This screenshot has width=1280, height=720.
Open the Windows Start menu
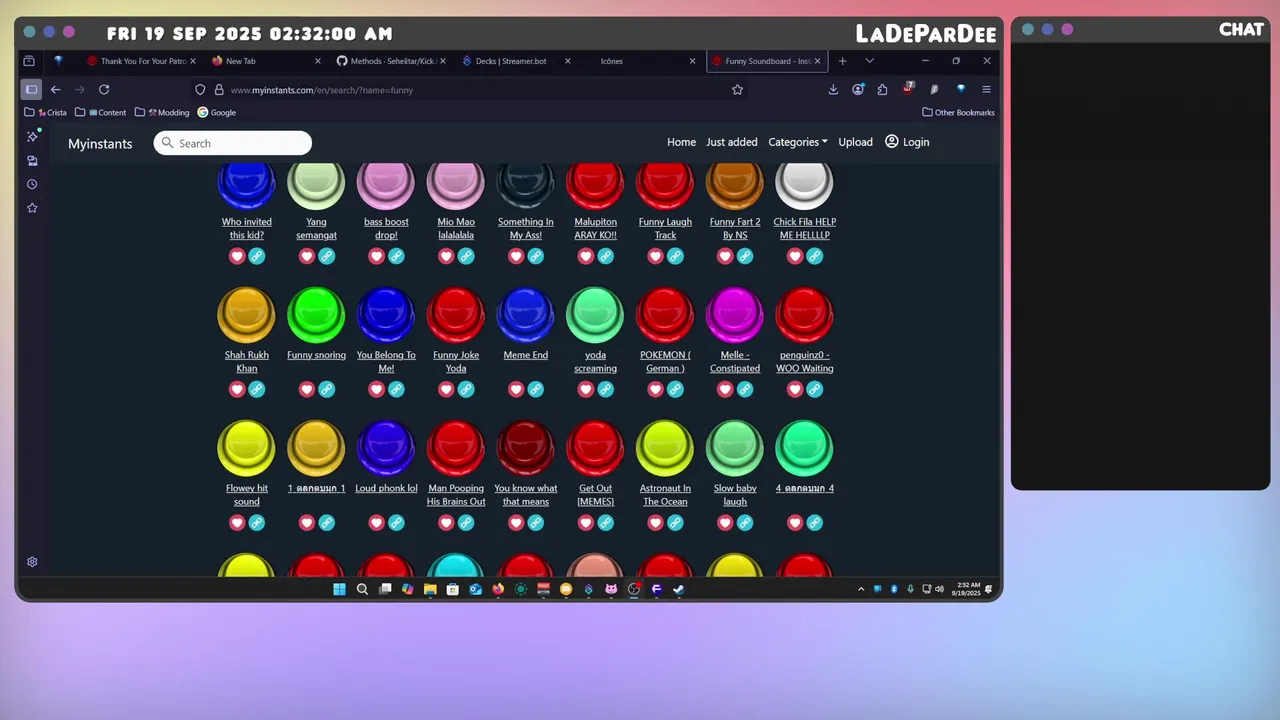tap(339, 589)
